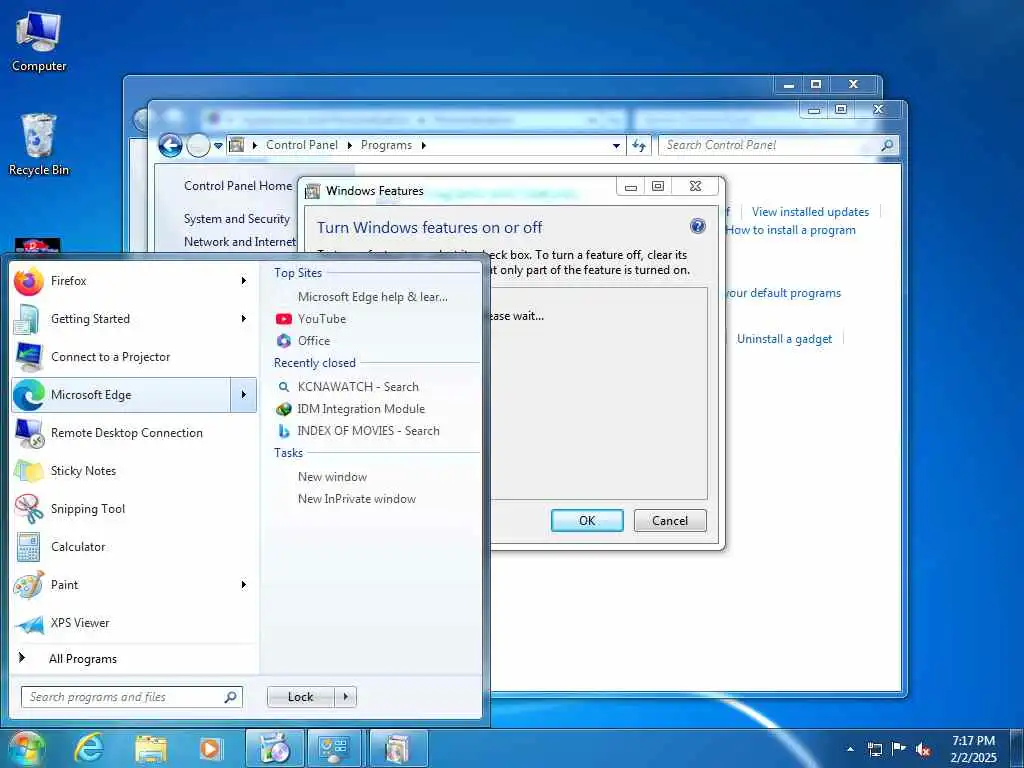Screen dimensions: 1024x768
Task: Click the Control Panel back arrow
Action: click(x=170, y=146)
